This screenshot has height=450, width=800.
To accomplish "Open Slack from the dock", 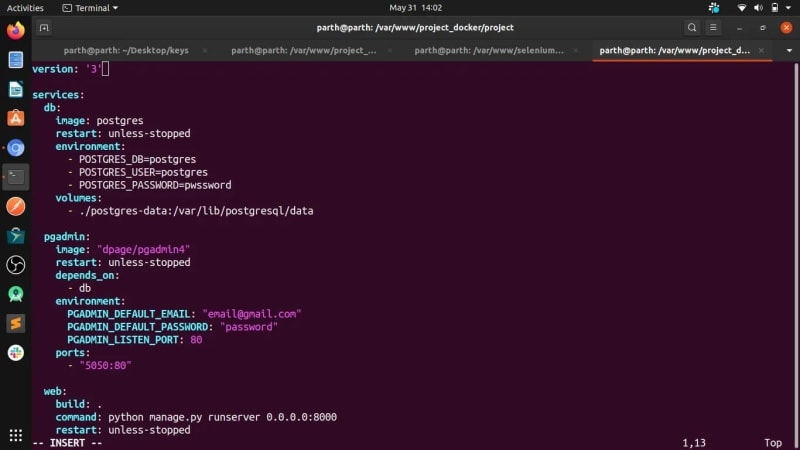I will [x=16, y=352].
